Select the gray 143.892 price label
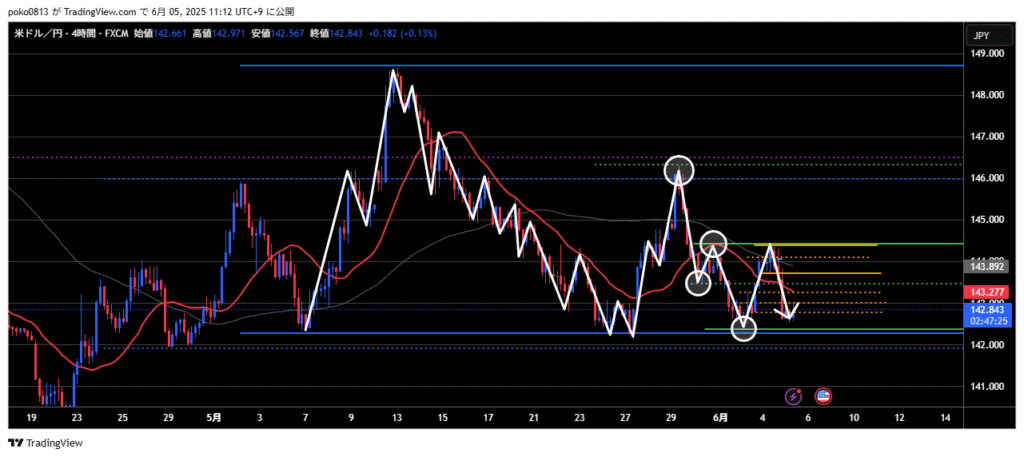This screenshot has height=457, width=1024. [x=987, y=266]
